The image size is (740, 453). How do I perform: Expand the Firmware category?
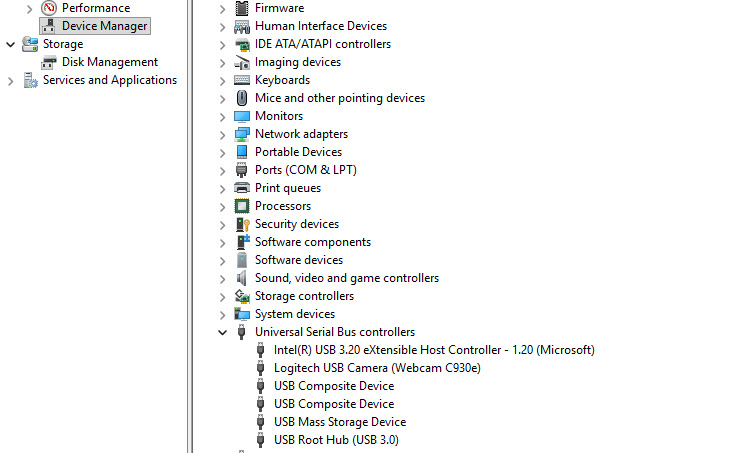[x=222, y=9]
